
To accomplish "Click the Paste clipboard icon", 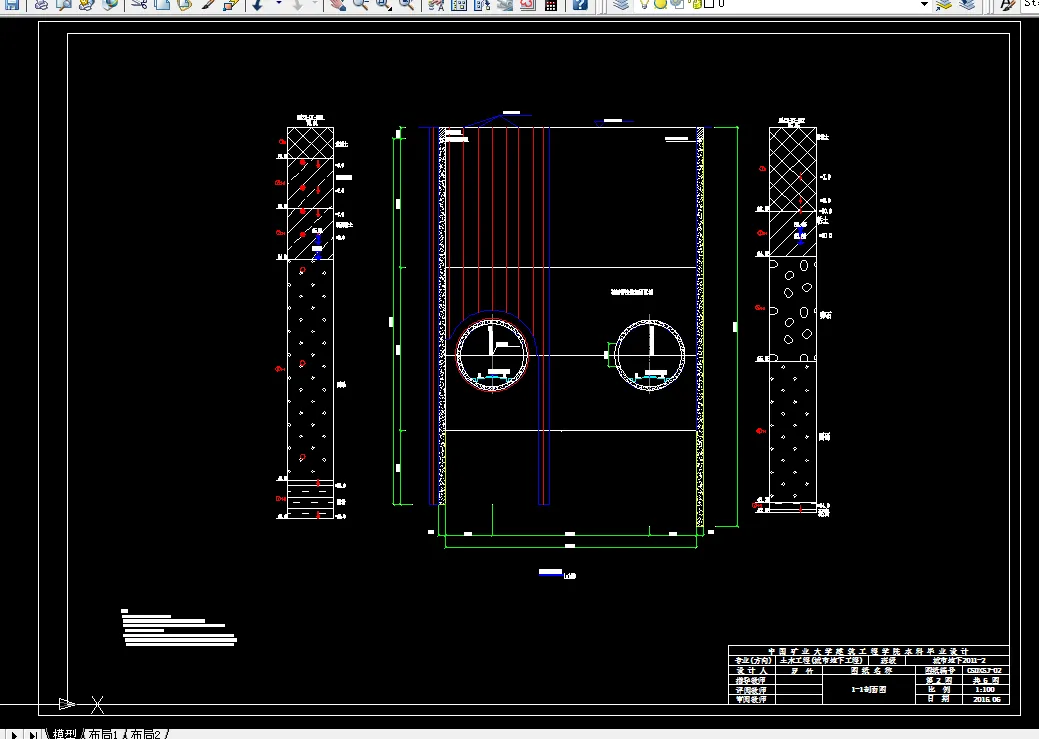I will coord(185,5).
